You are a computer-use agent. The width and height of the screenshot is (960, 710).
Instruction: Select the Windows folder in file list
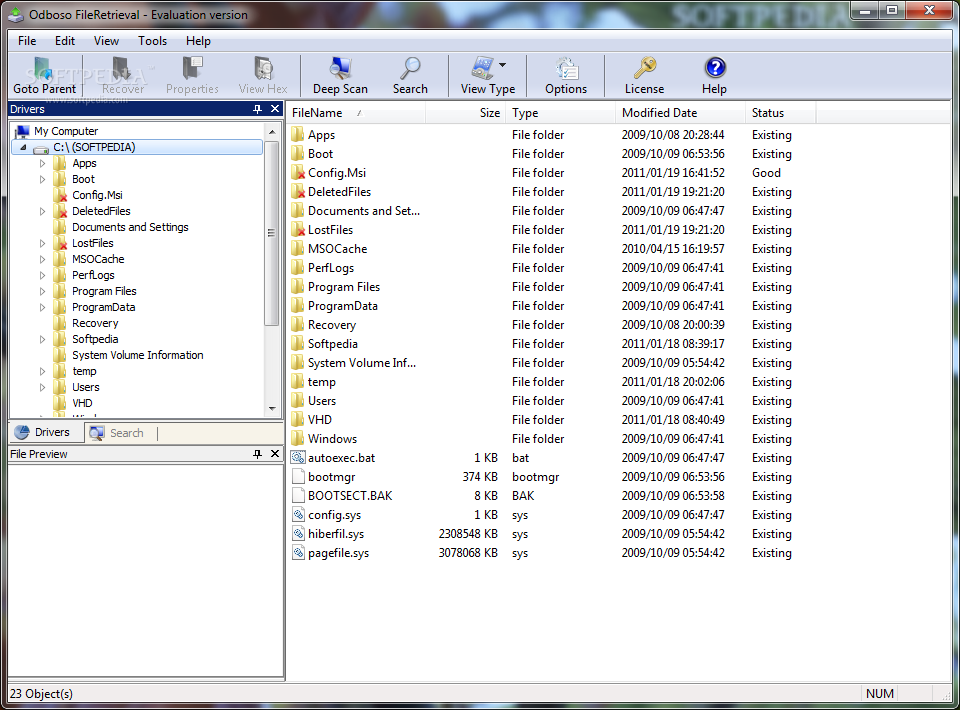332,439
